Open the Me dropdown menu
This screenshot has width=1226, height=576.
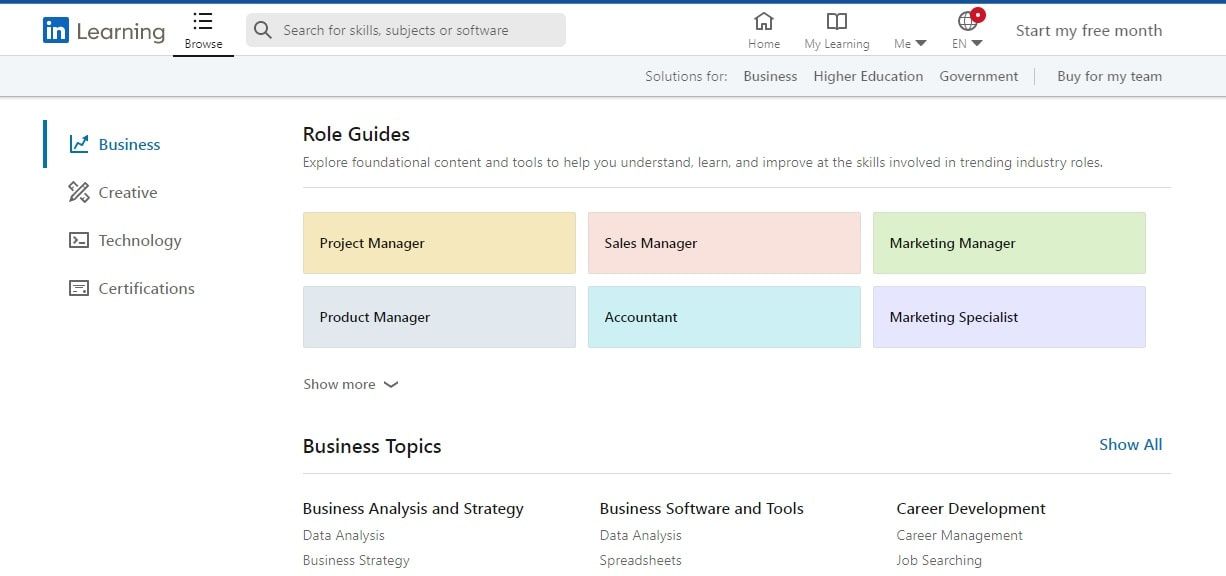pyautogui.click(x=910, y=43)
